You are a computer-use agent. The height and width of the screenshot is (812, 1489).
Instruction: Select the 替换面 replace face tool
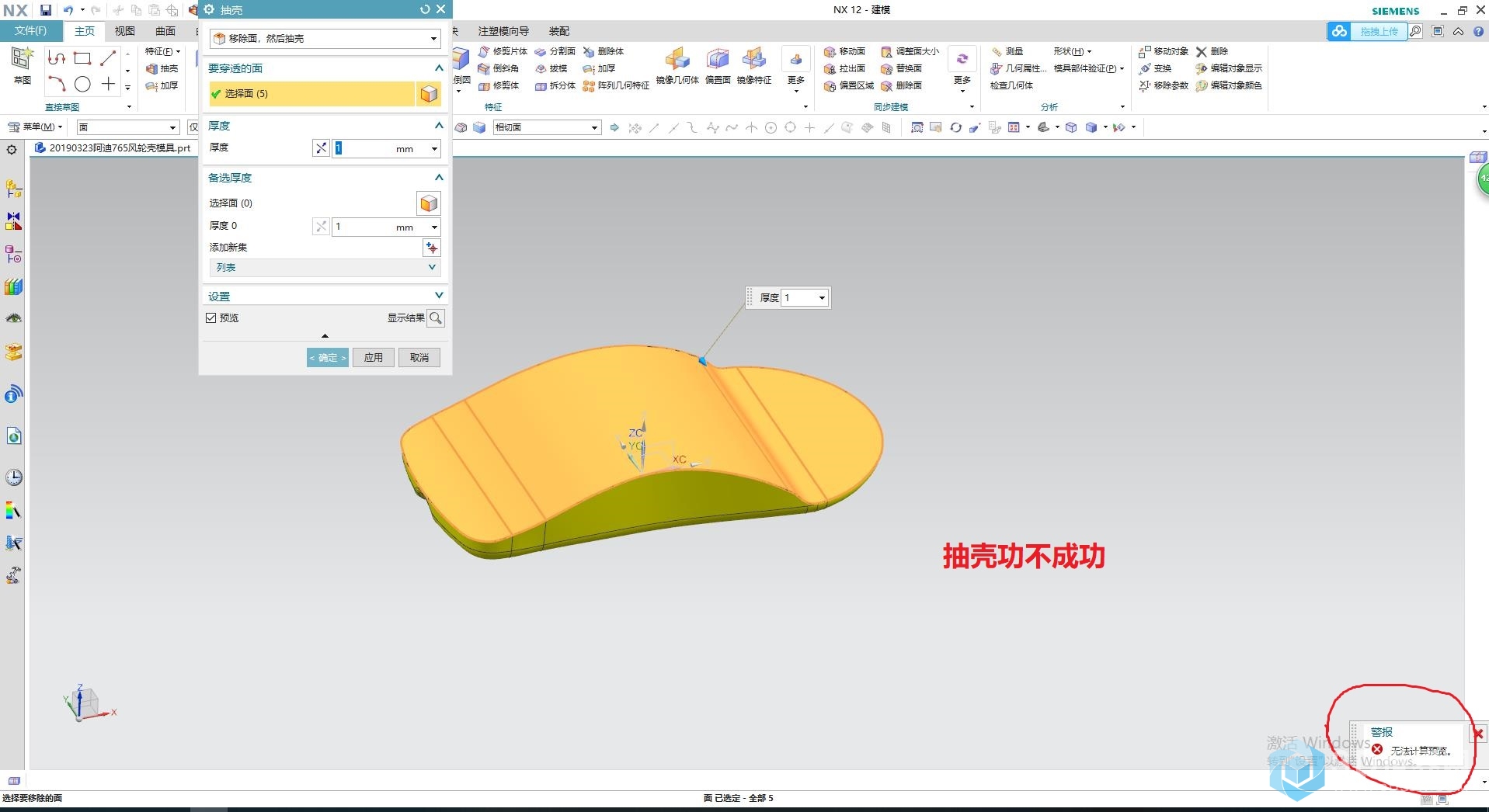tap(901, 68)
